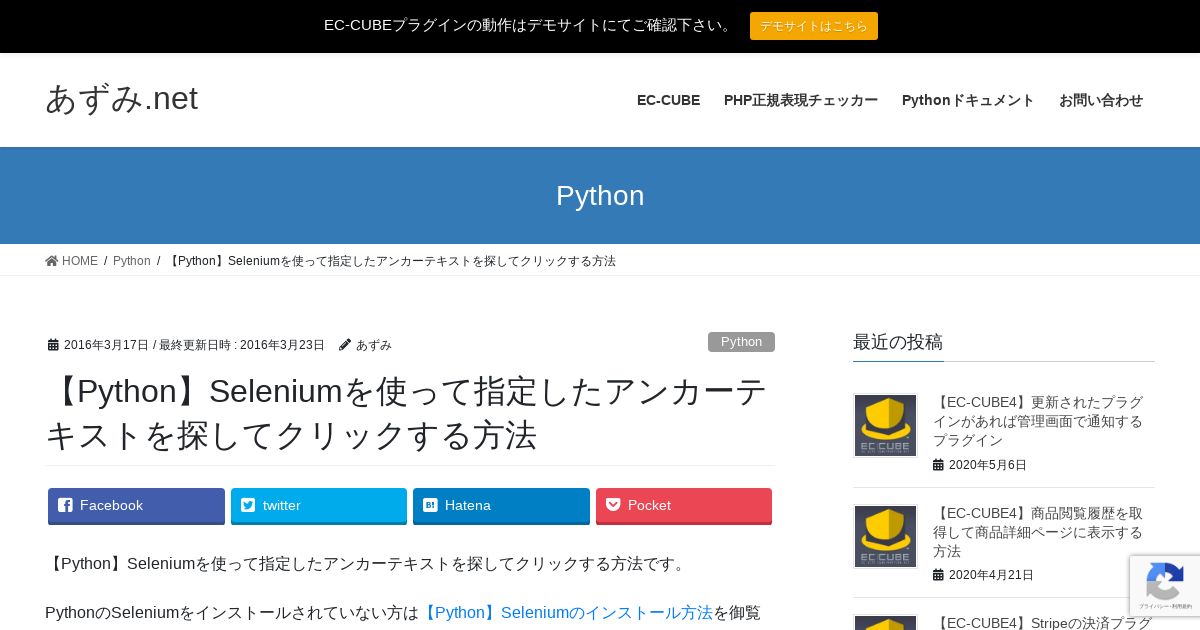Click the pencil icon beside author あずみ

345,345
